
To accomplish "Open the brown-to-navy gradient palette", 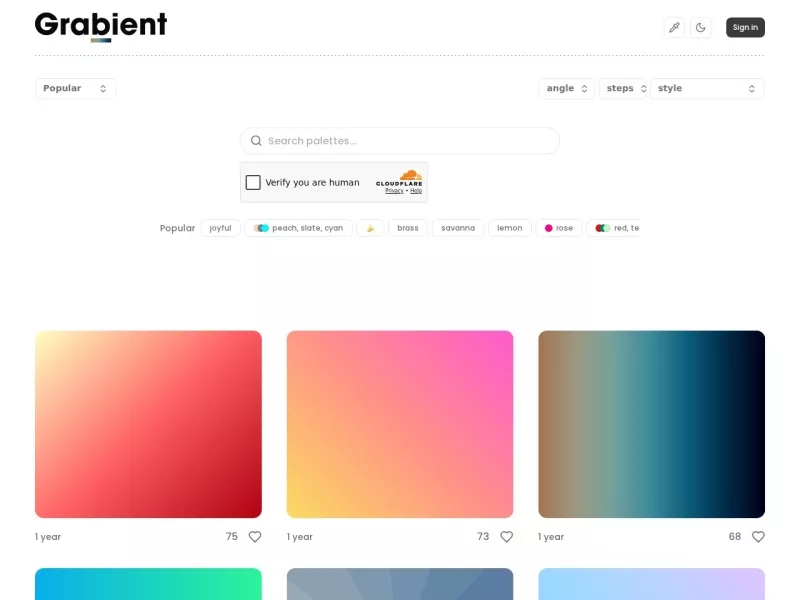I will click(652, 424).
